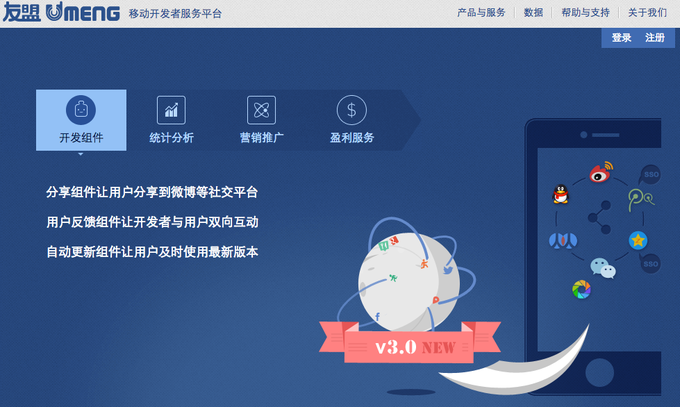The width and height of the screenshot is (680, 407).
Task: Click the 注册 register button
Action: [x=655, y=38]
